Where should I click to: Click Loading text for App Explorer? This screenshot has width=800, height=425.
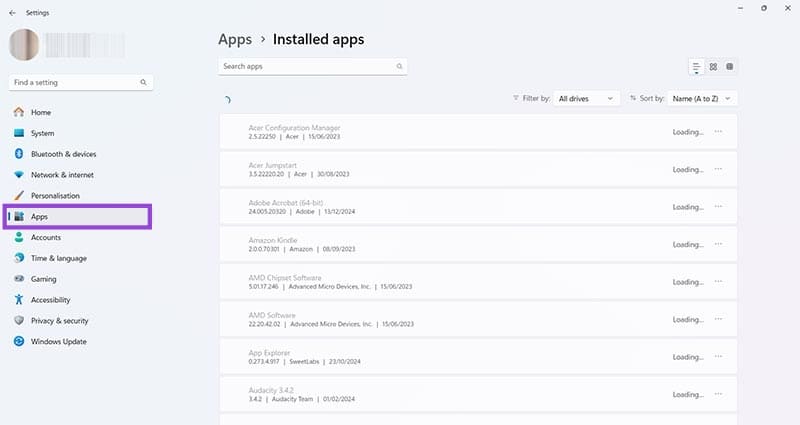[688, 357]
